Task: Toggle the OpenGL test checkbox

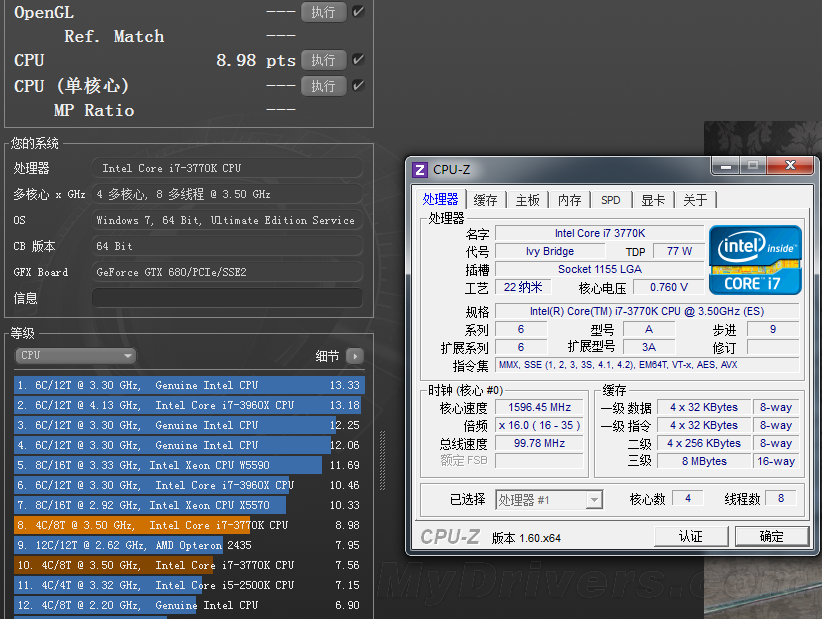Action: click(x=358, y=12)
